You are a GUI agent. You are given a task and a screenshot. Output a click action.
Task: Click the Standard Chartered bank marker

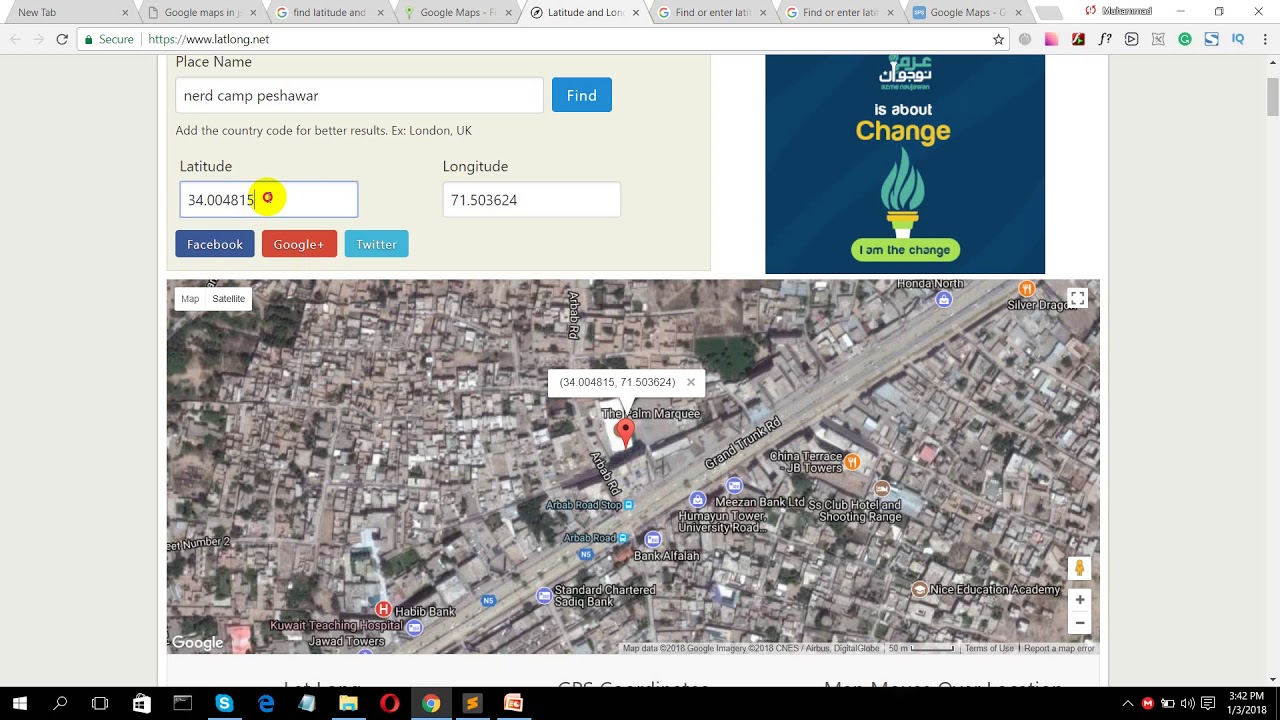point(543,596)
